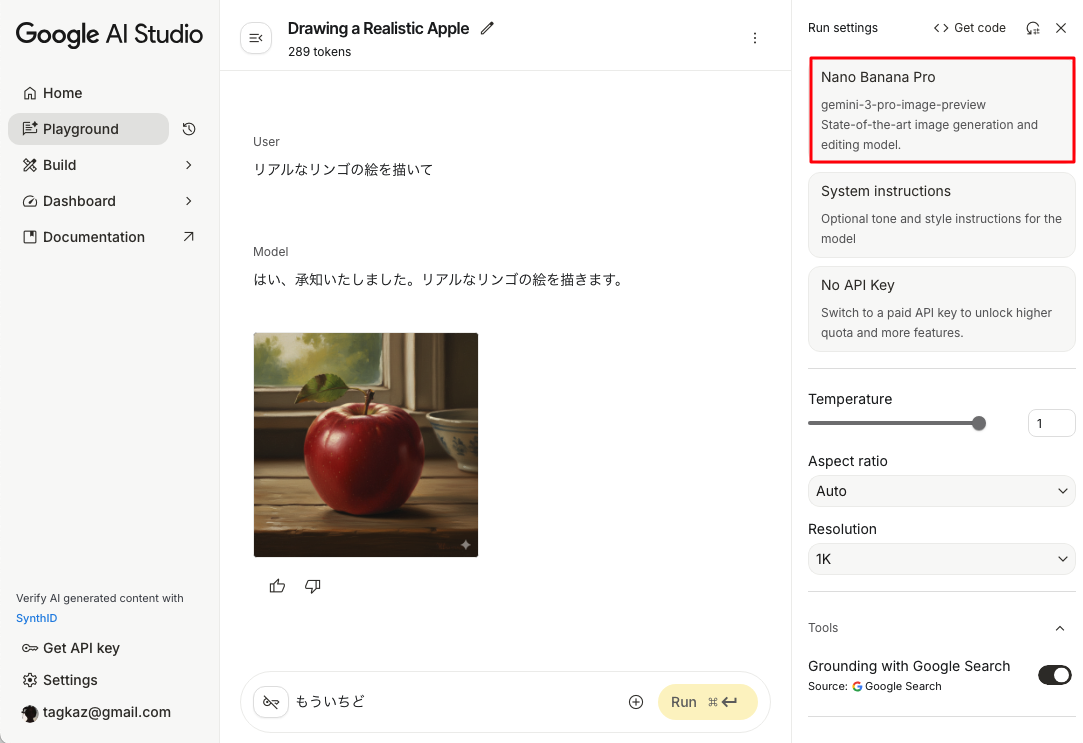This screenshot has height=743, width=1083.
Task: Disable Grounding with Google Search
Action: coord(1054,675)
